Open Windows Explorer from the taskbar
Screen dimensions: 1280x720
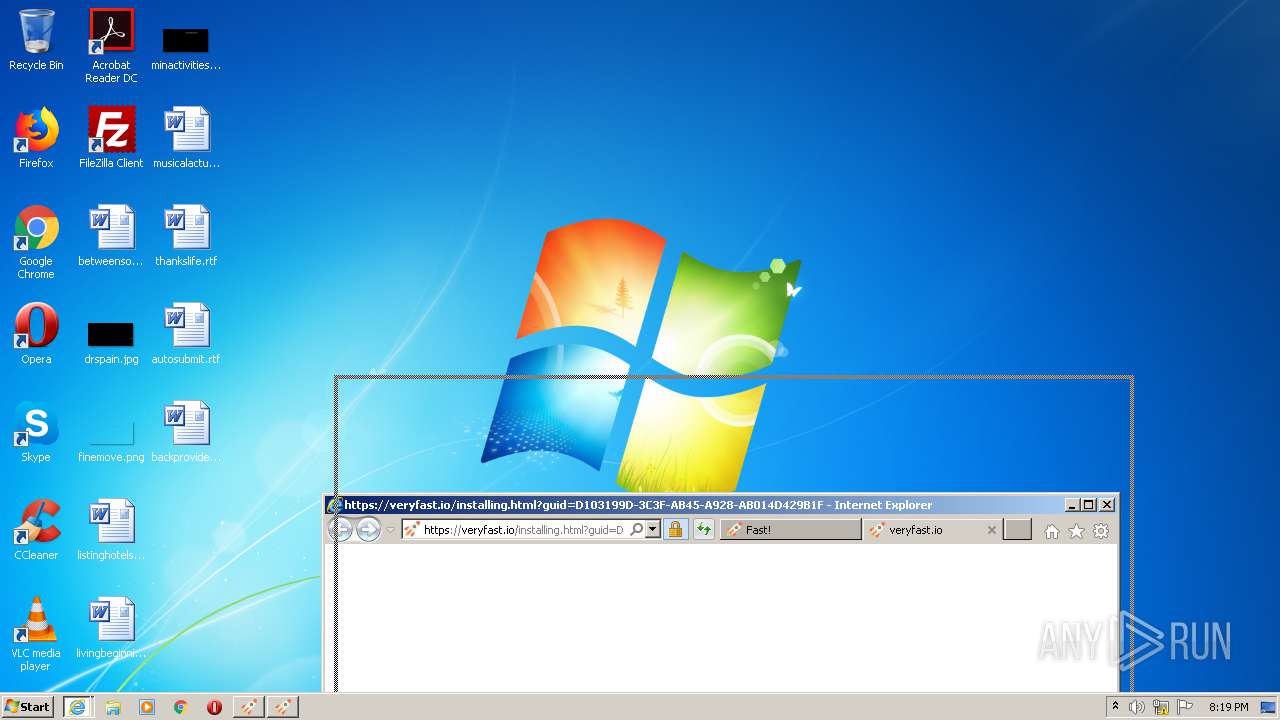click(113, 707)
